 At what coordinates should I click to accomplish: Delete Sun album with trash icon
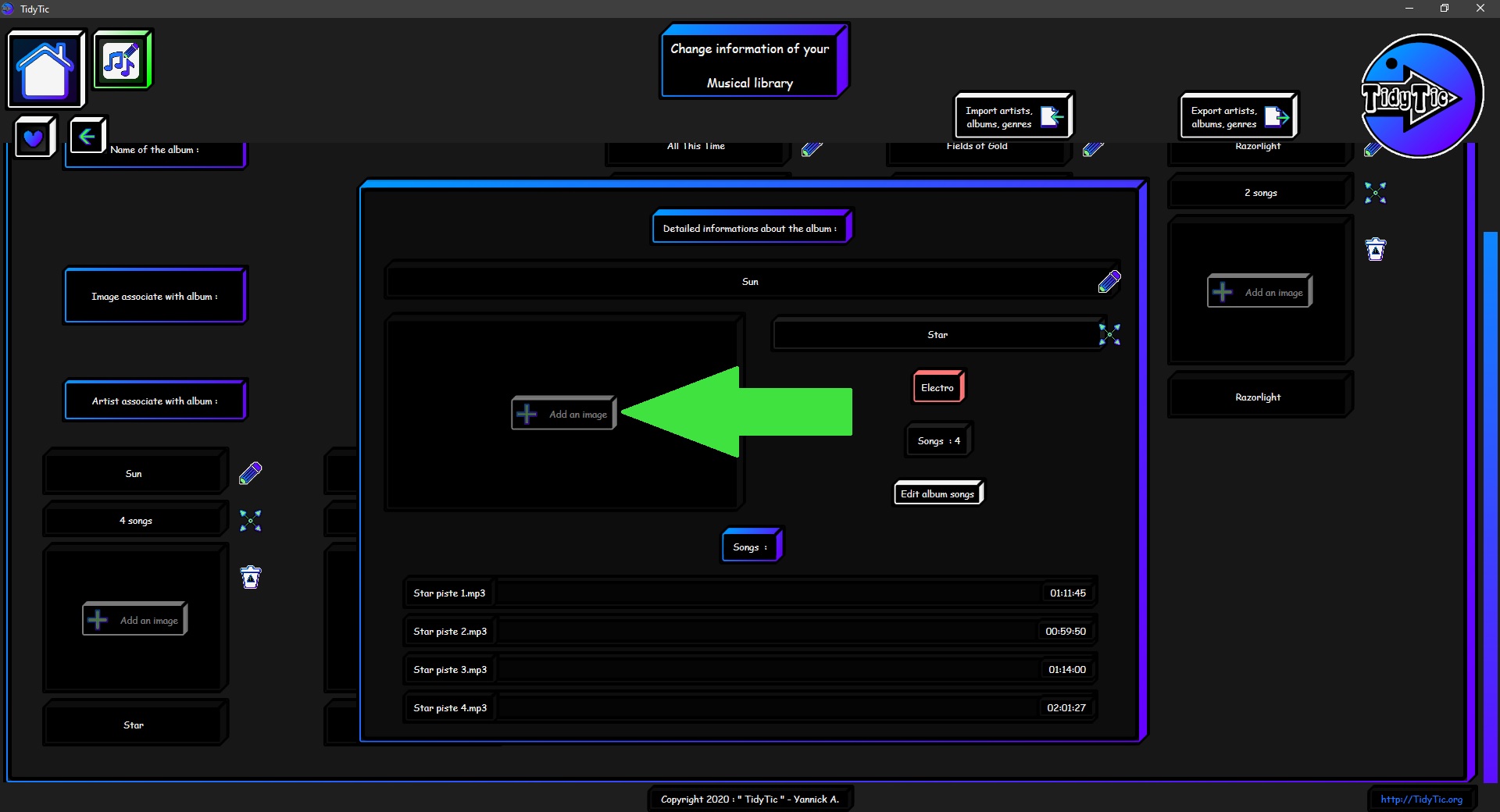[251, 578]
